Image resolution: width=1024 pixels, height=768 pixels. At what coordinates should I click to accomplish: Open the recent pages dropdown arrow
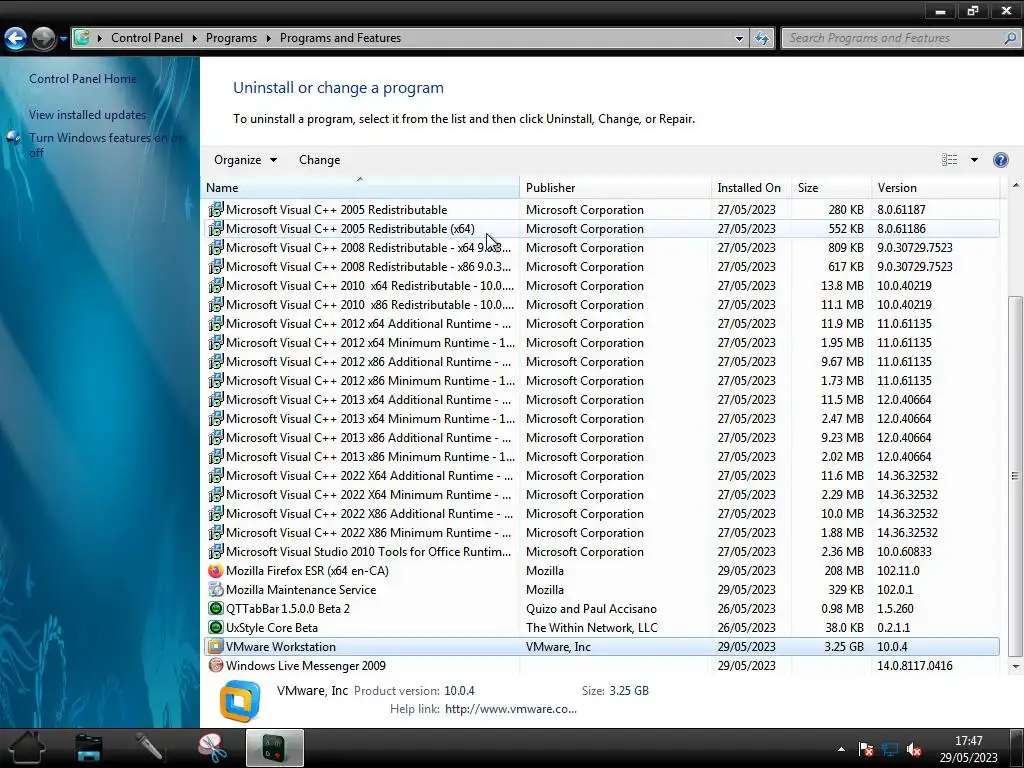63,39
